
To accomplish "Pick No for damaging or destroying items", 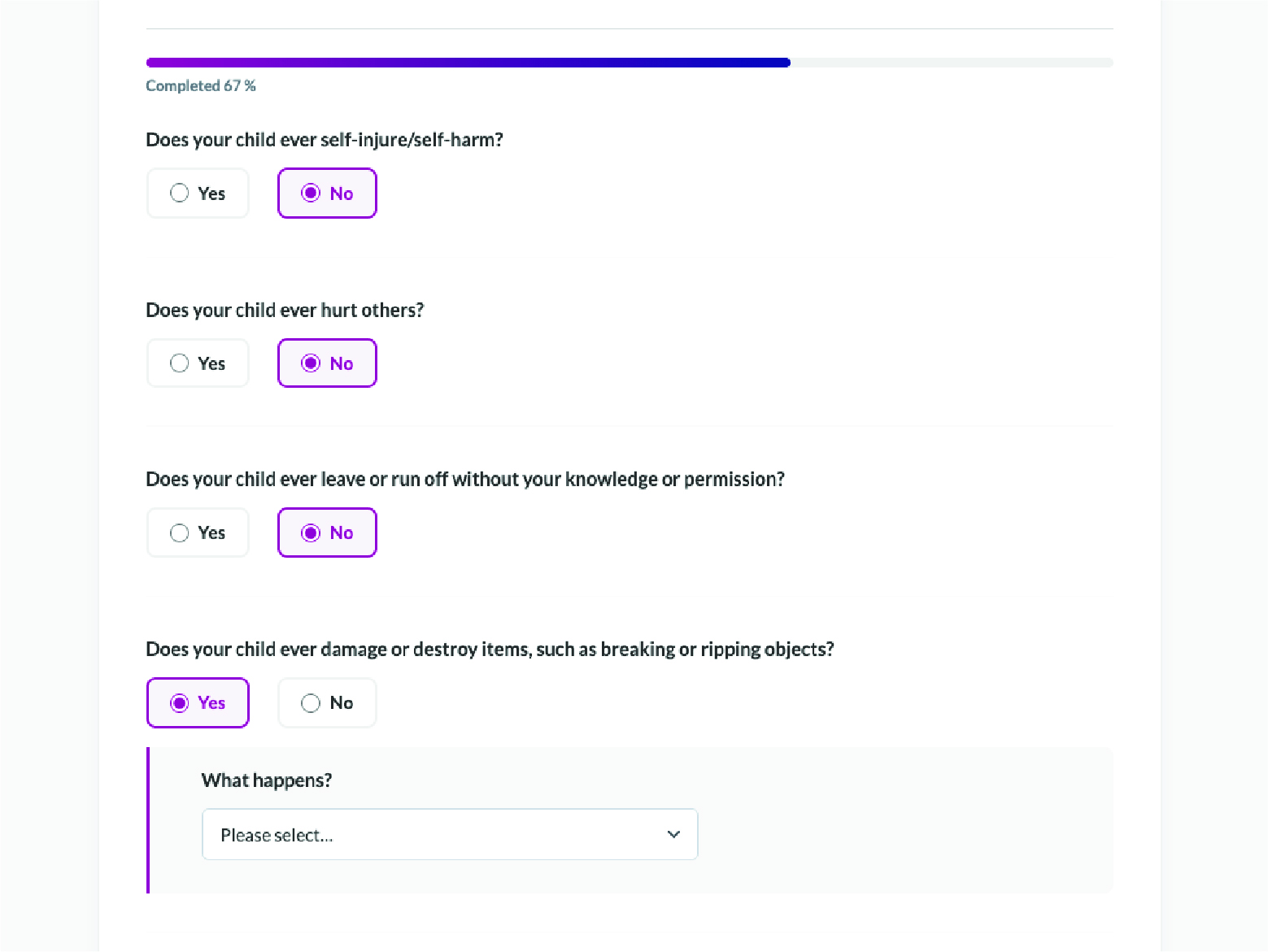I will [327, 702].
